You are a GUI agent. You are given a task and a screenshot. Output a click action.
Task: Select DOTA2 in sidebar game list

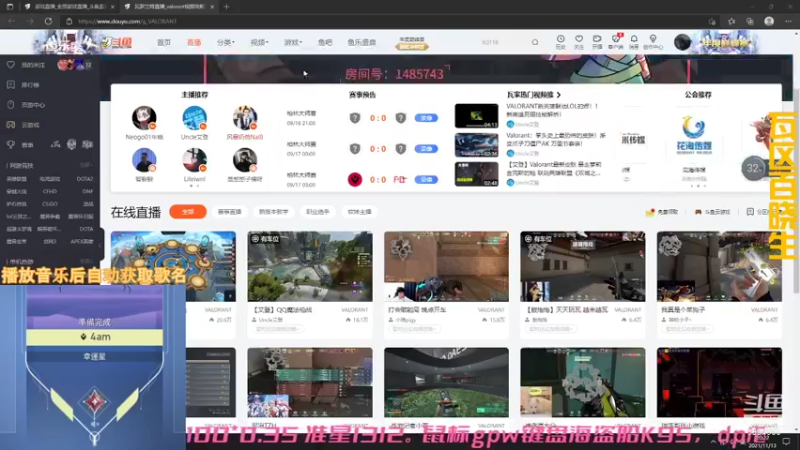[x=85, y=179]
